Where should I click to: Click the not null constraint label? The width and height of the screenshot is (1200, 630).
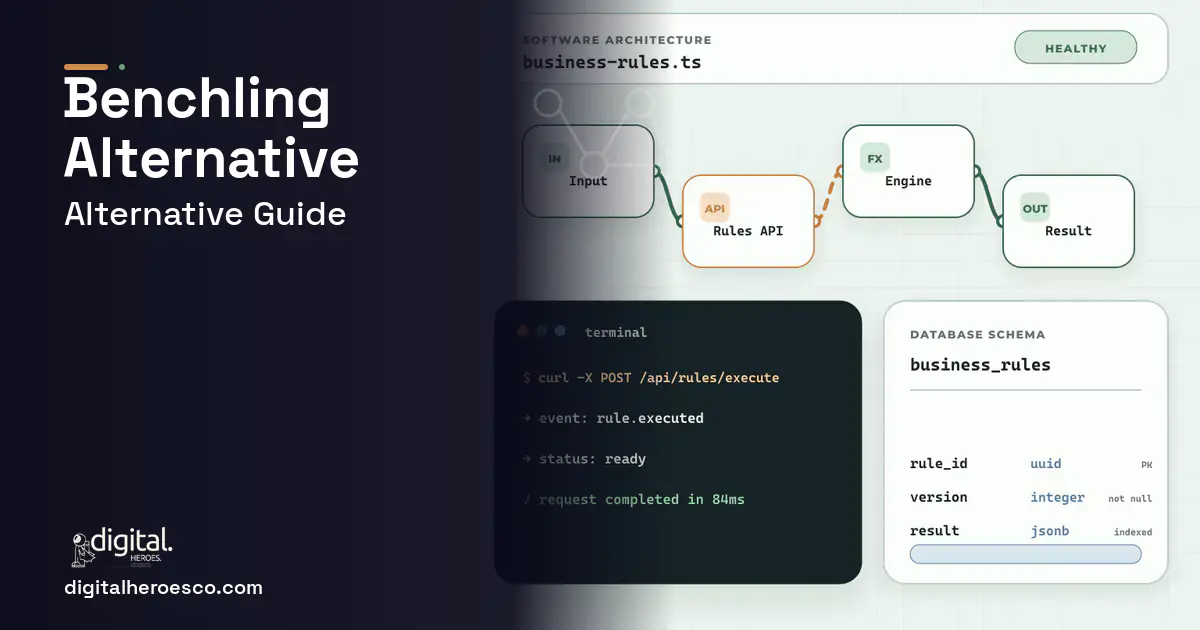pos(1130,498)
